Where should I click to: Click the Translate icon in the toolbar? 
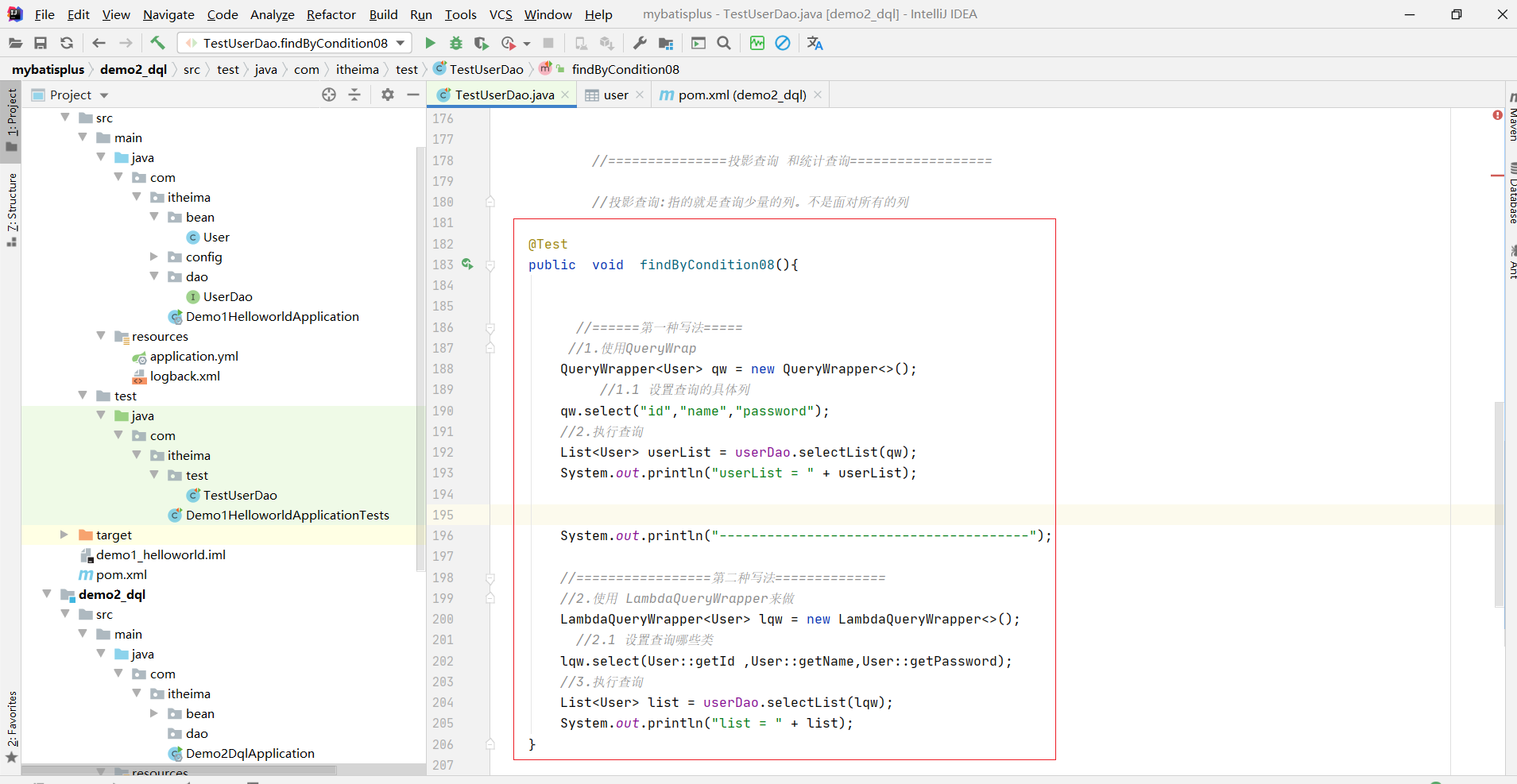(815, 43)
